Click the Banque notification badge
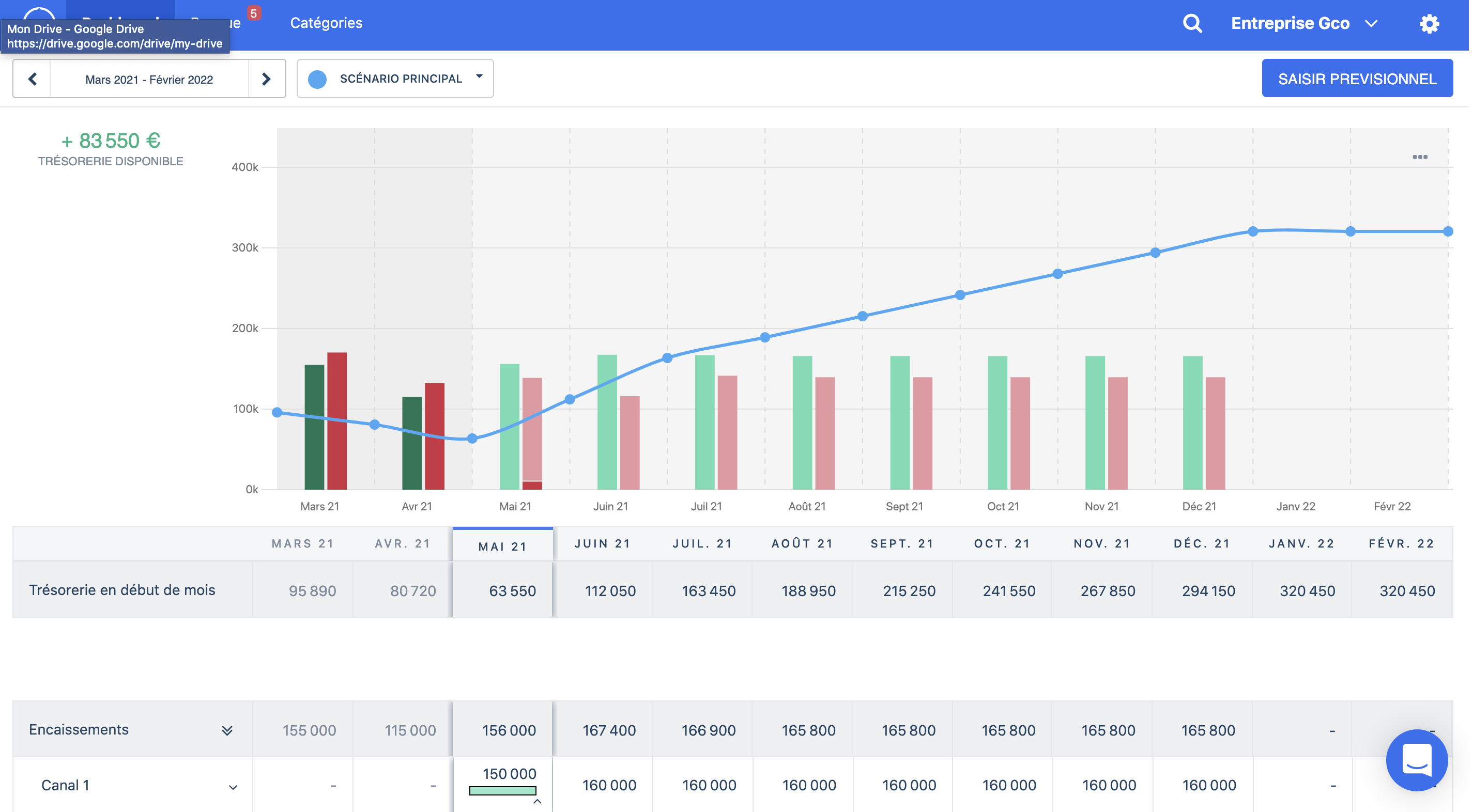 pos(254,13)
